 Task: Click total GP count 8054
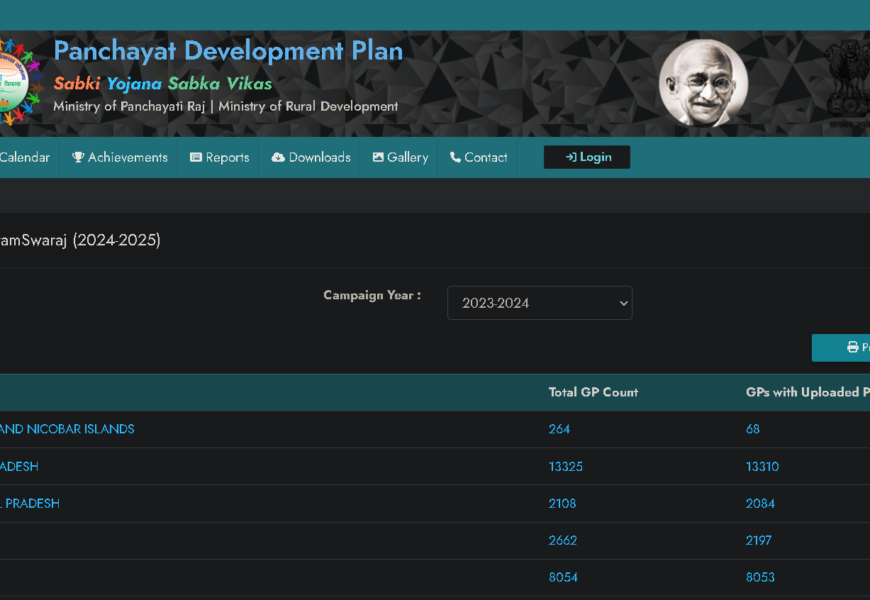click(x=563, y=577)
